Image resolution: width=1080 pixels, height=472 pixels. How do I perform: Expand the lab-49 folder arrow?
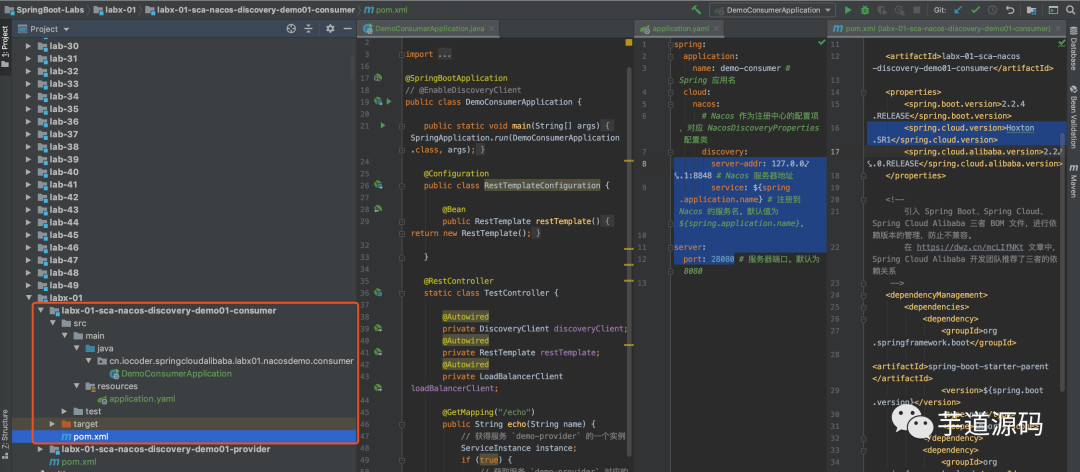coord(28,285)
